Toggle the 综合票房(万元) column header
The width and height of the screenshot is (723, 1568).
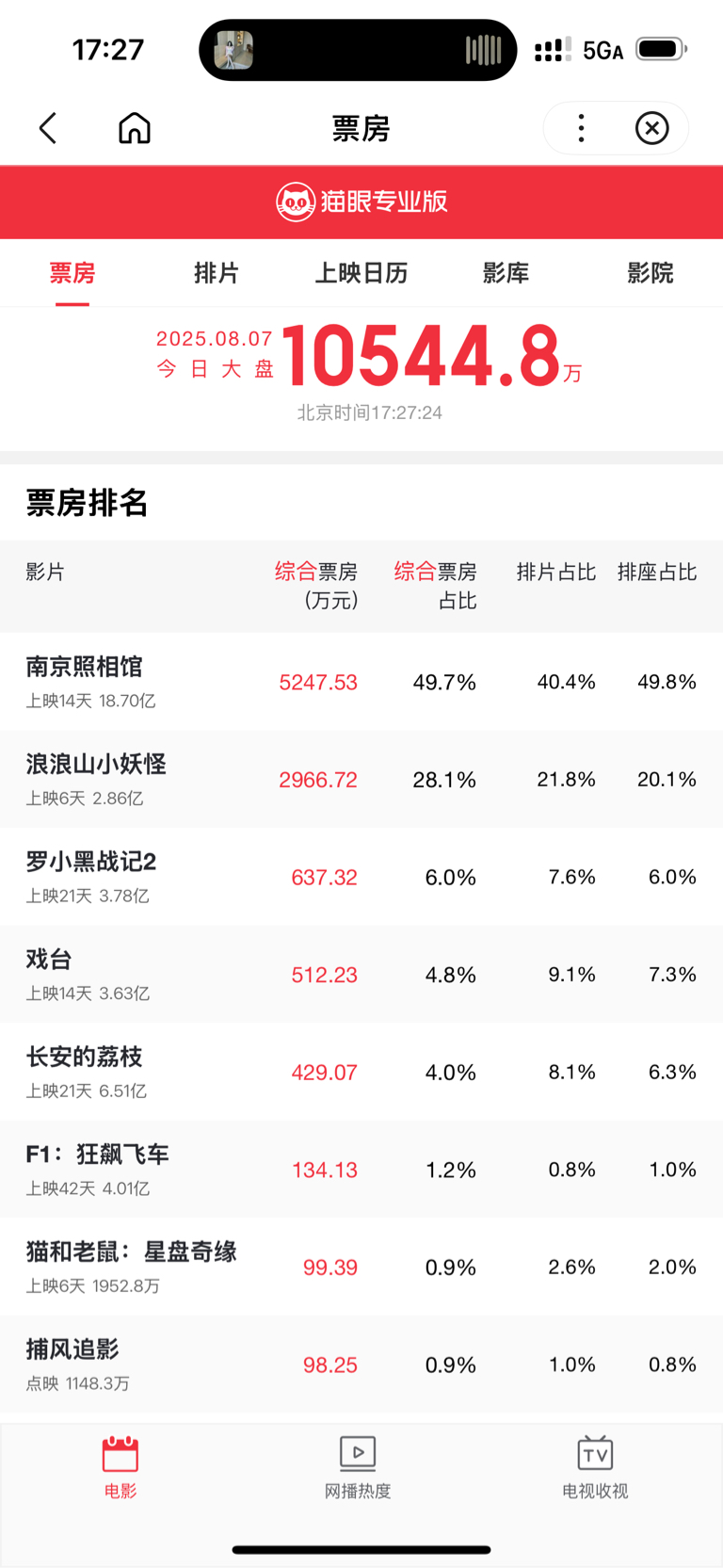click(x=316, y=586)
